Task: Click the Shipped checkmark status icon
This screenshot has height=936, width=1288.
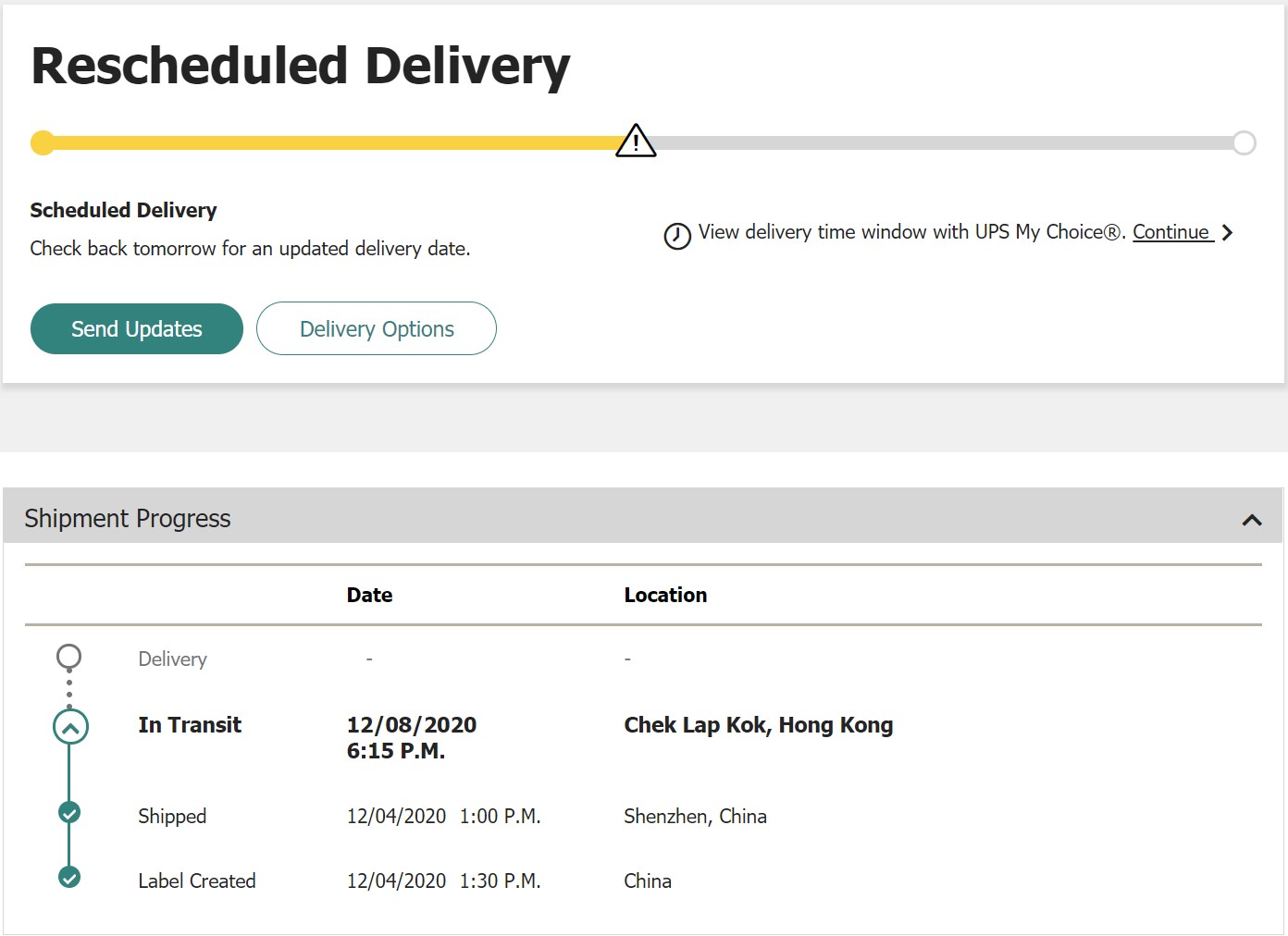Action: coord(69,813)
